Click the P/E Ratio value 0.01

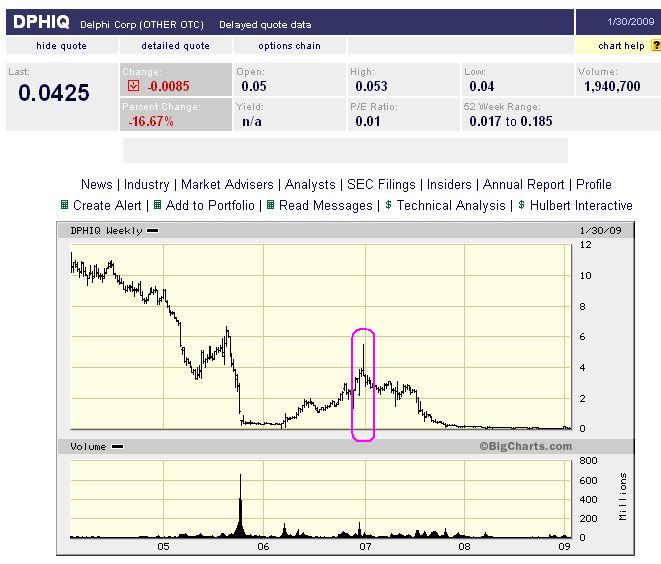(x=368, y=121)
